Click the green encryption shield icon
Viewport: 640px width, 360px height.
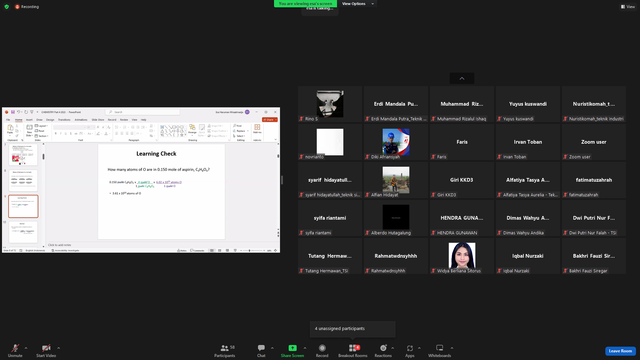pos(7,7)
